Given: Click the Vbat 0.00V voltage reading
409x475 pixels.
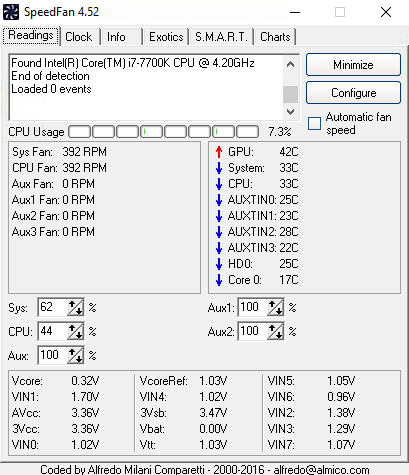Looking at the screenshot, I should coord(183,429).
